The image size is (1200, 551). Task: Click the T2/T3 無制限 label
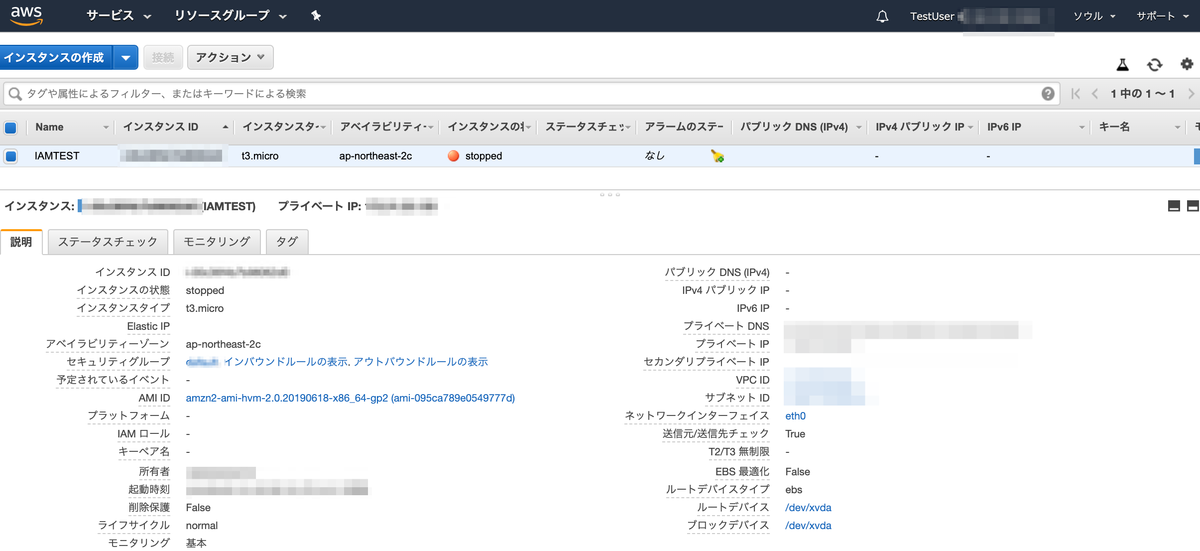pos(738,452)
